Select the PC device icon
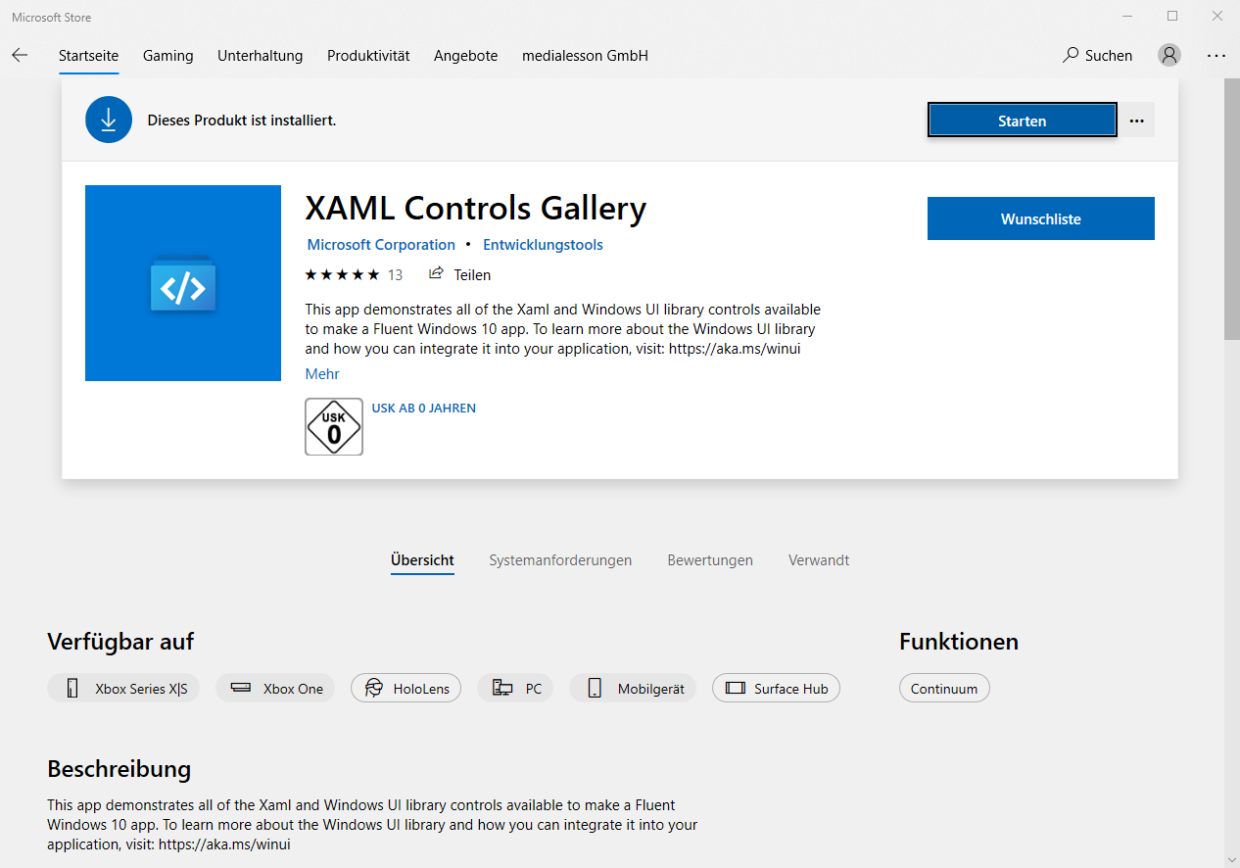The height and width of the screenshot is (868, 1240). point(502,687)
